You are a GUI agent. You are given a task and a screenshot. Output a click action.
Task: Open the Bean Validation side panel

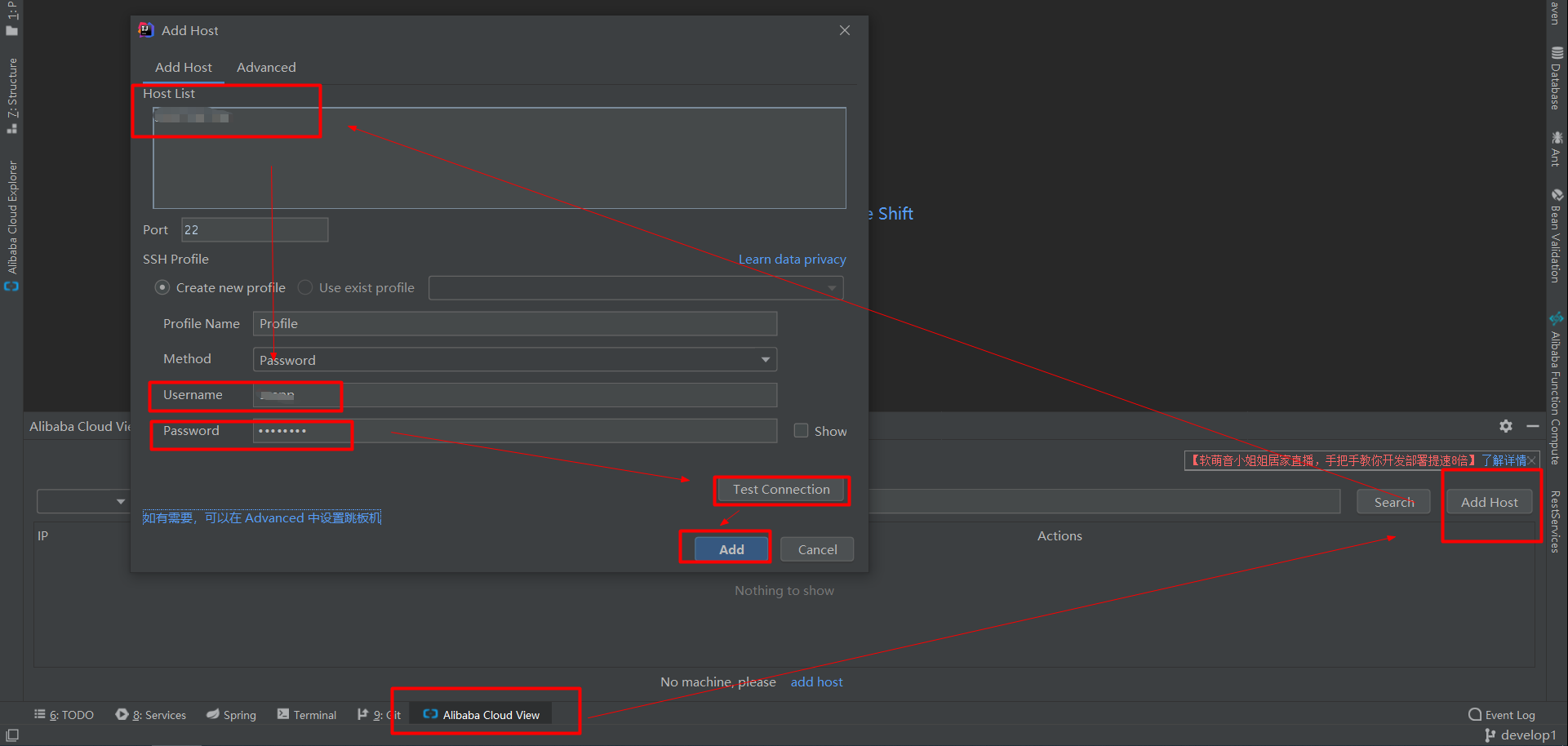pos(1557,236)
